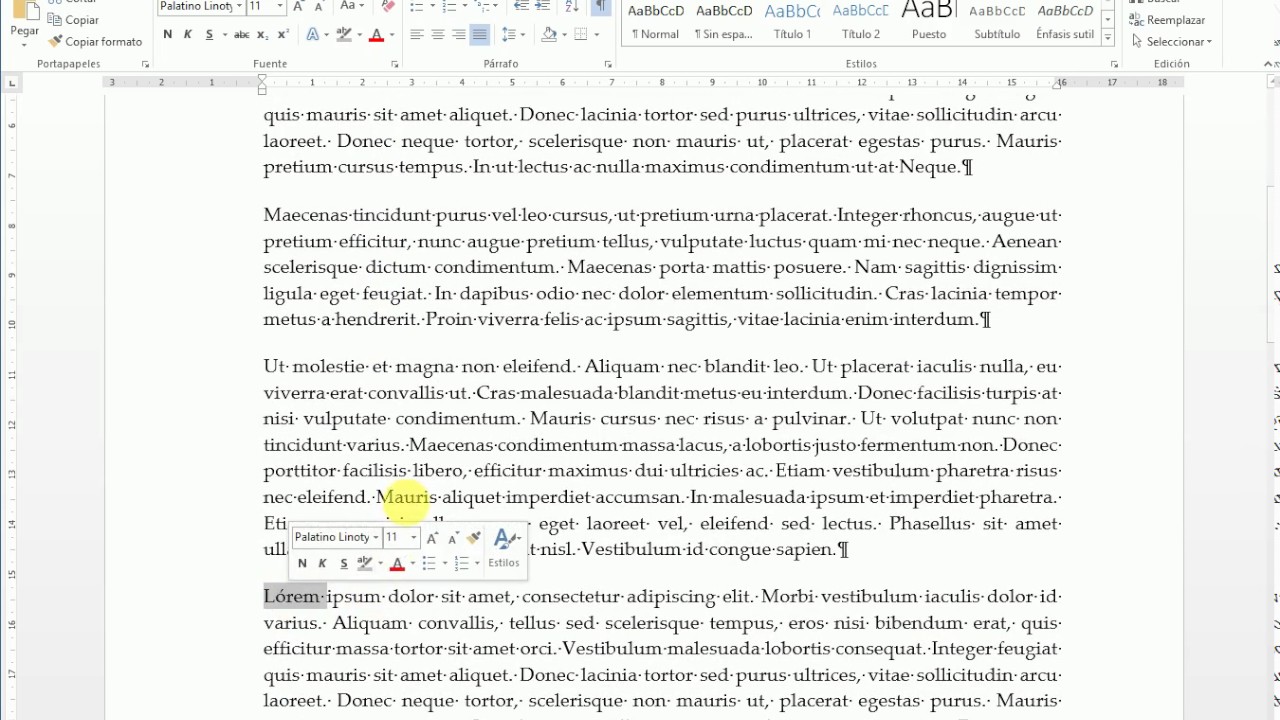Toggle italic (K) in the ribbon
1280x720 pixels.
tap(188, 35)
